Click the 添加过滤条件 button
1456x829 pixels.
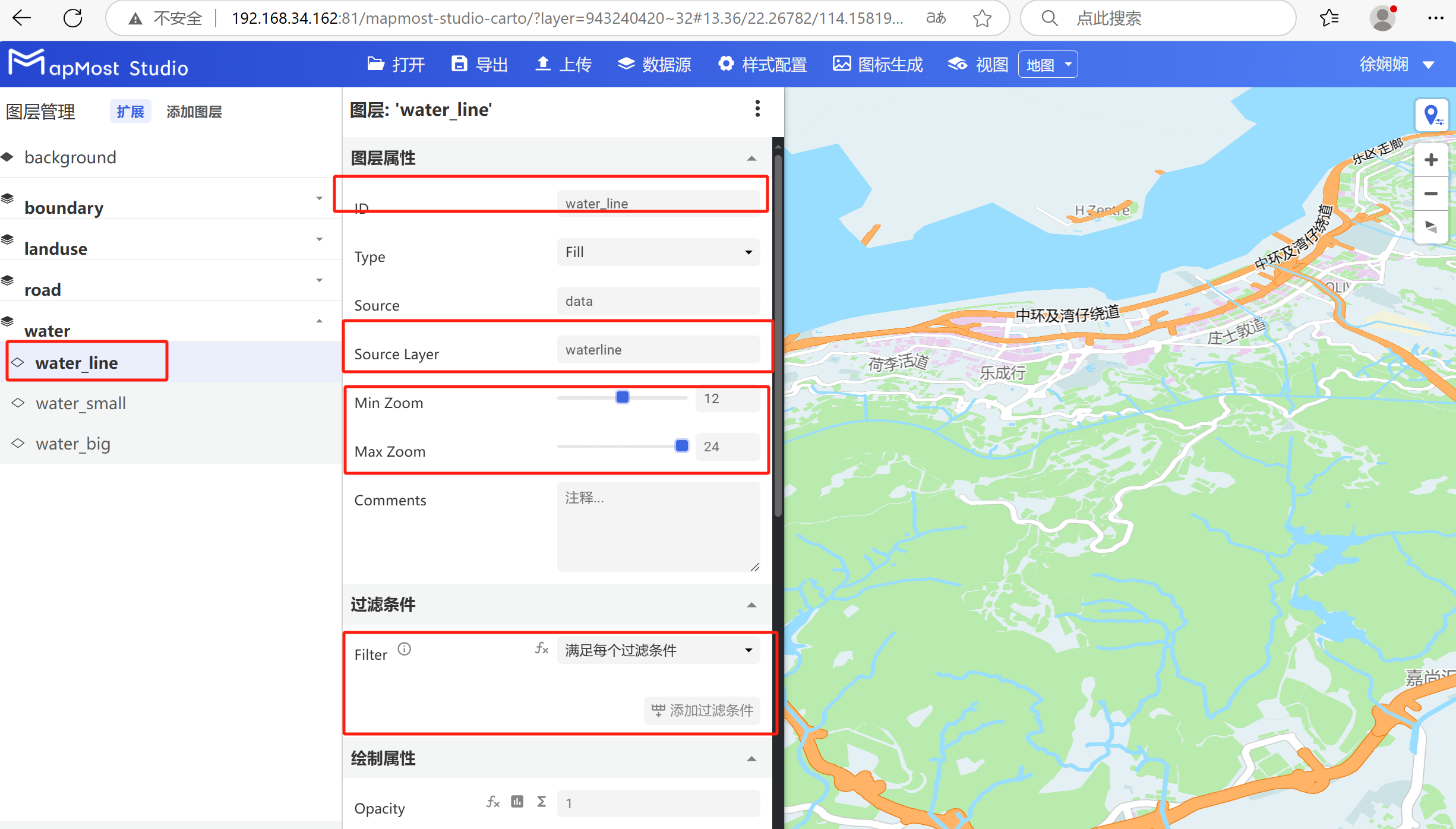702,710
